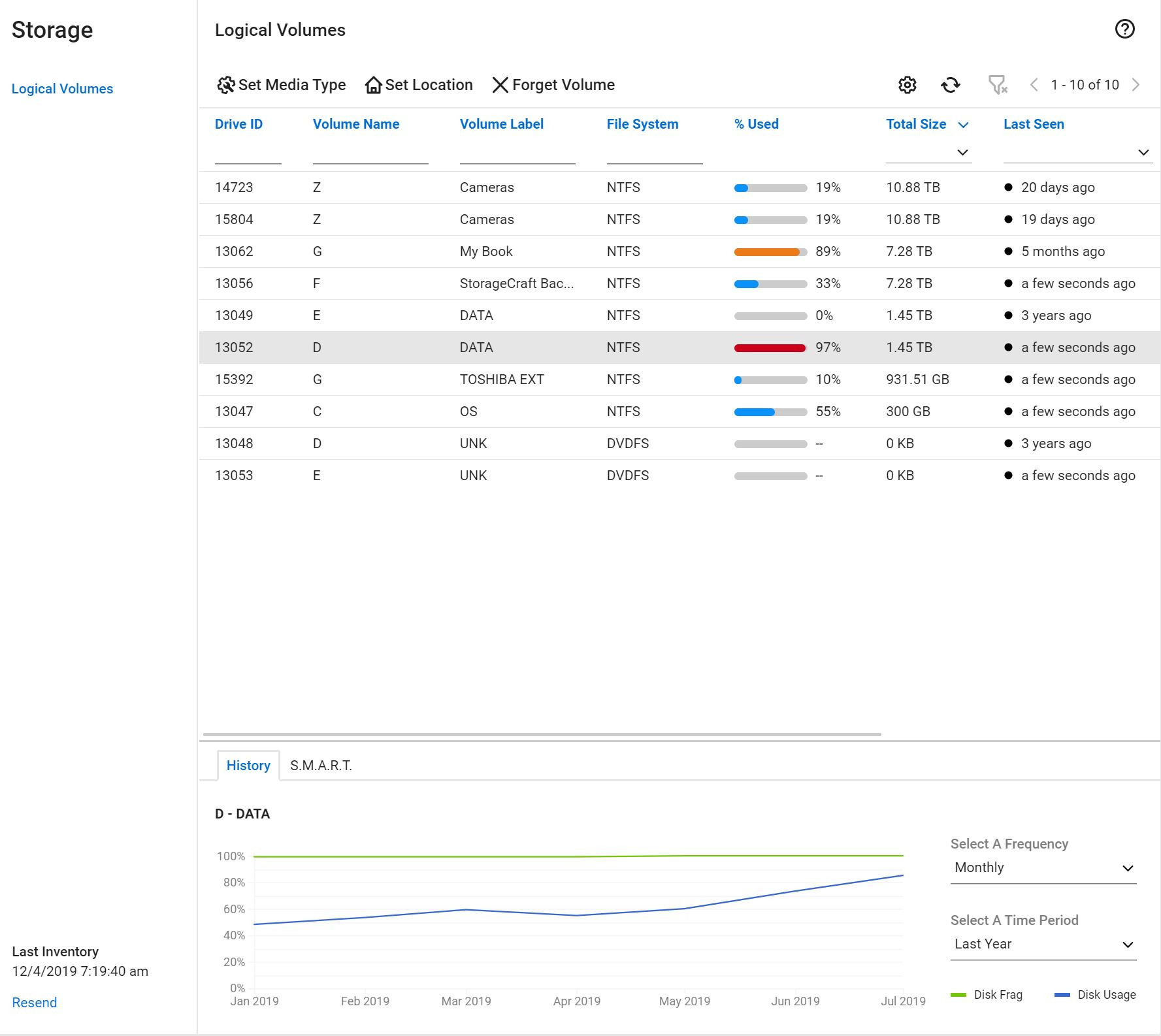Switch to the S.M.A.R.T. tab
This screenshot has width=1161, height=1036.
point(321,766)
